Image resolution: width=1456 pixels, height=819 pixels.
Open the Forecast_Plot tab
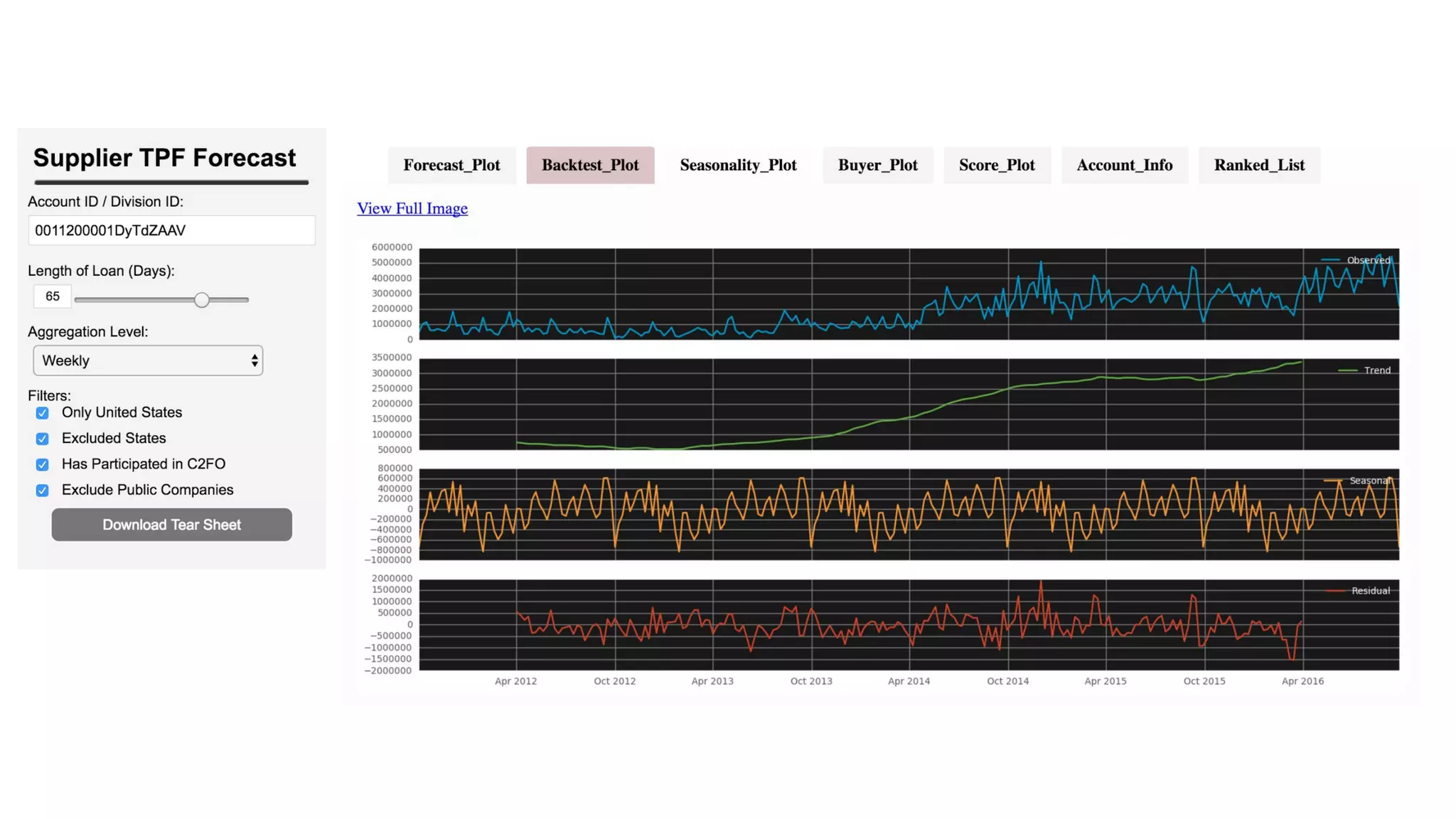451,165
